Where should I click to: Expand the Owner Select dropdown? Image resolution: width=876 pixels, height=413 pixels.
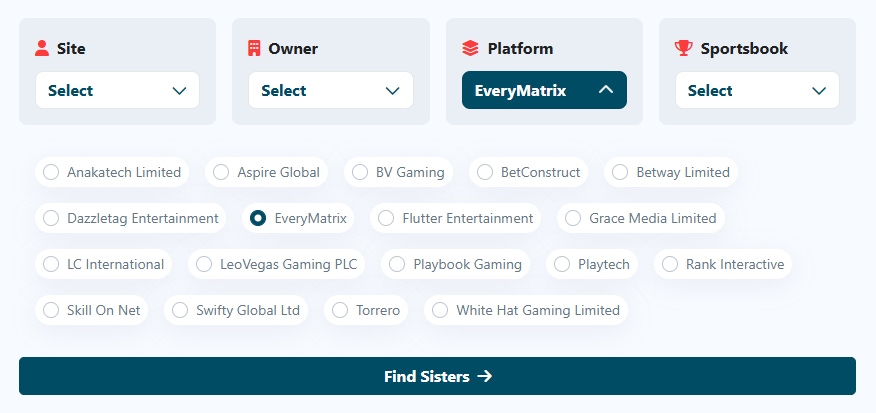330,90
